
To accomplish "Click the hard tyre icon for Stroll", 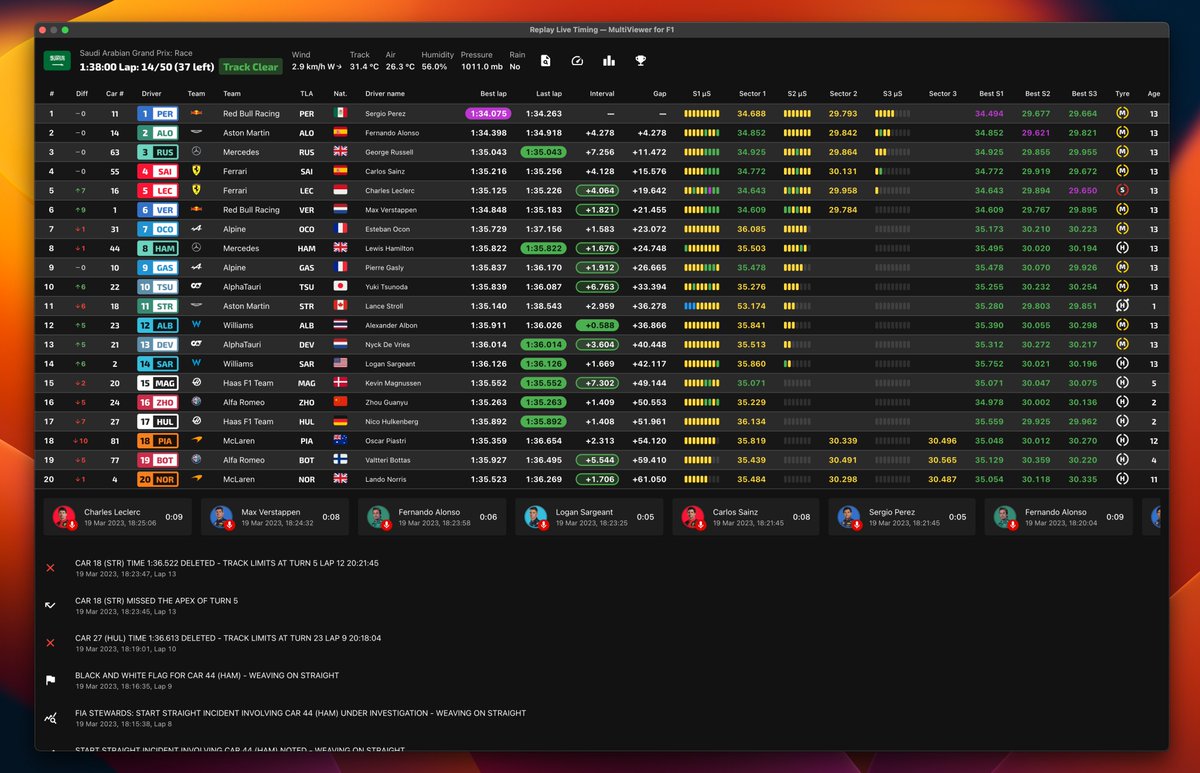I will pyautogui.click(x=1122, y=306).
